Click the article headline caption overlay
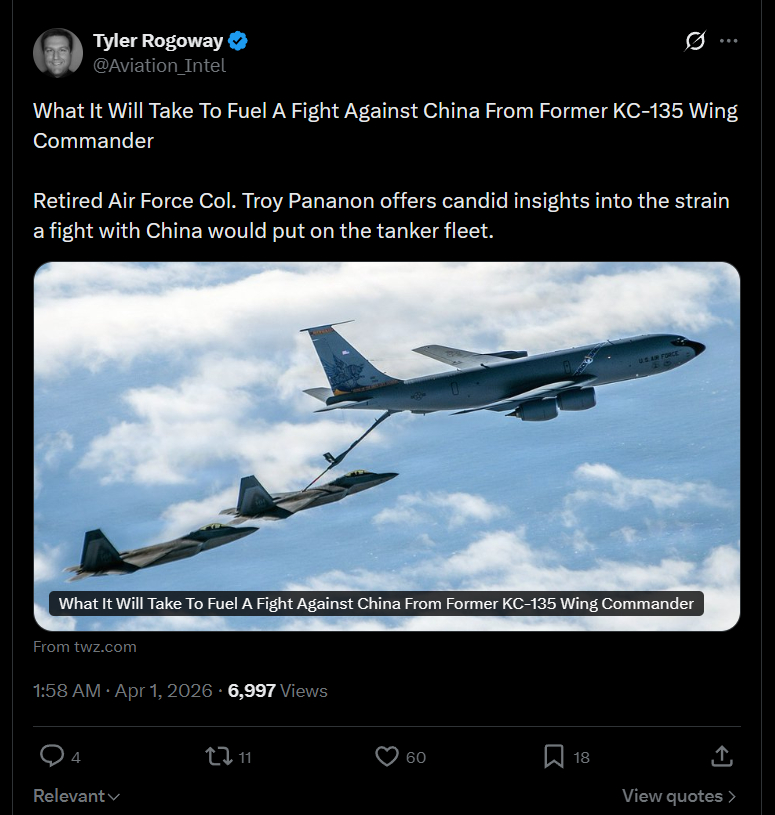 point(376,603)
